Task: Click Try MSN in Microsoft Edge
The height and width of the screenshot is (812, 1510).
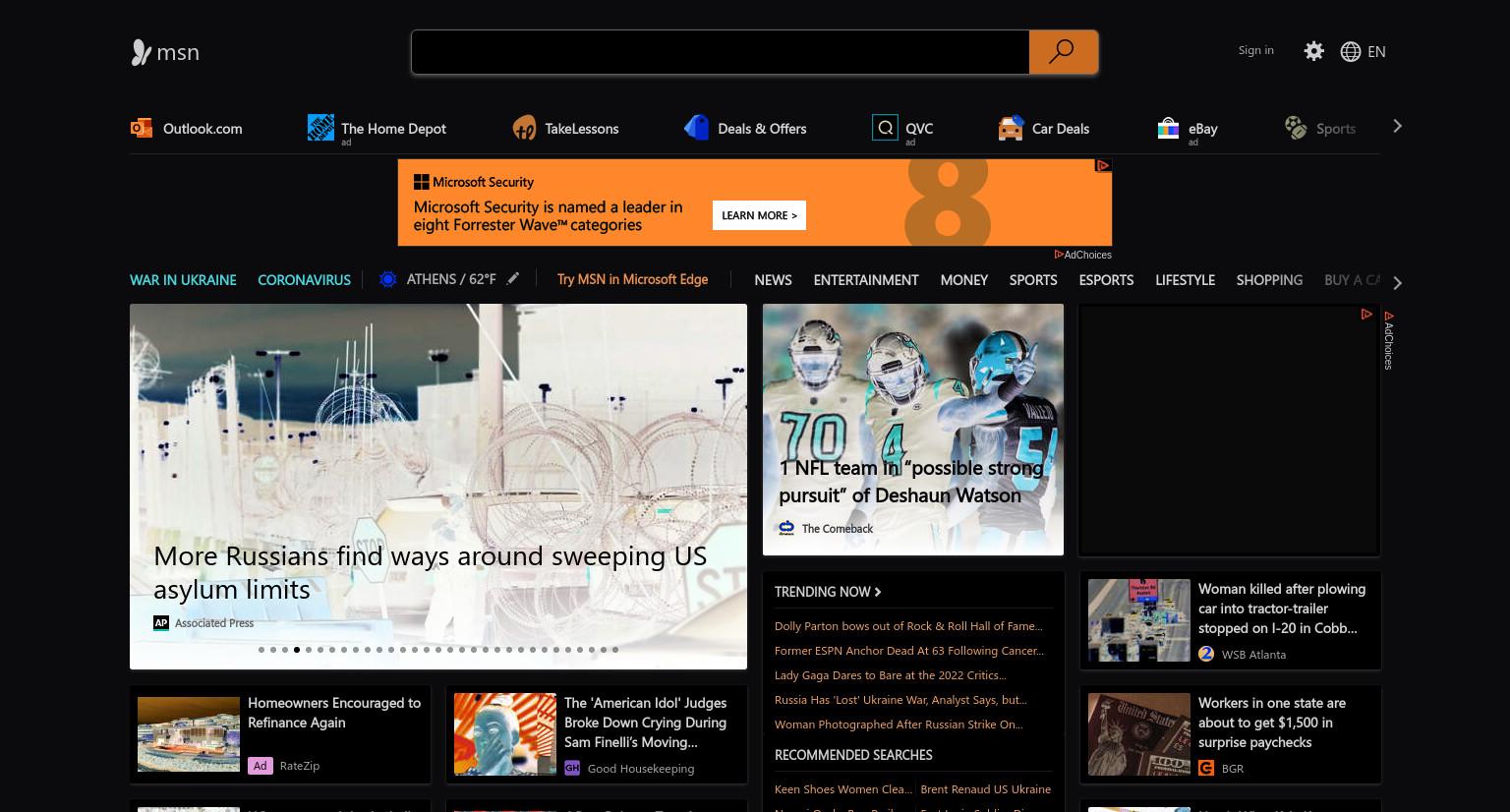Action: pos(632,279)
